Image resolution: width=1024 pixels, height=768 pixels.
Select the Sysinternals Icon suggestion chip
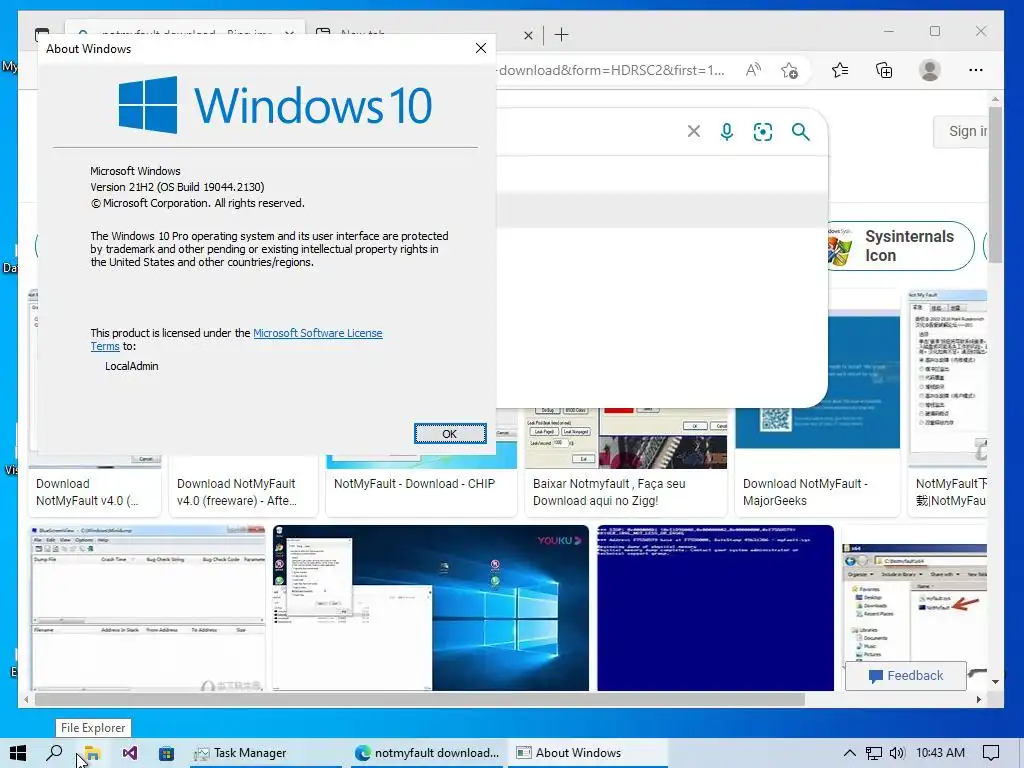(x=900, y=246)
